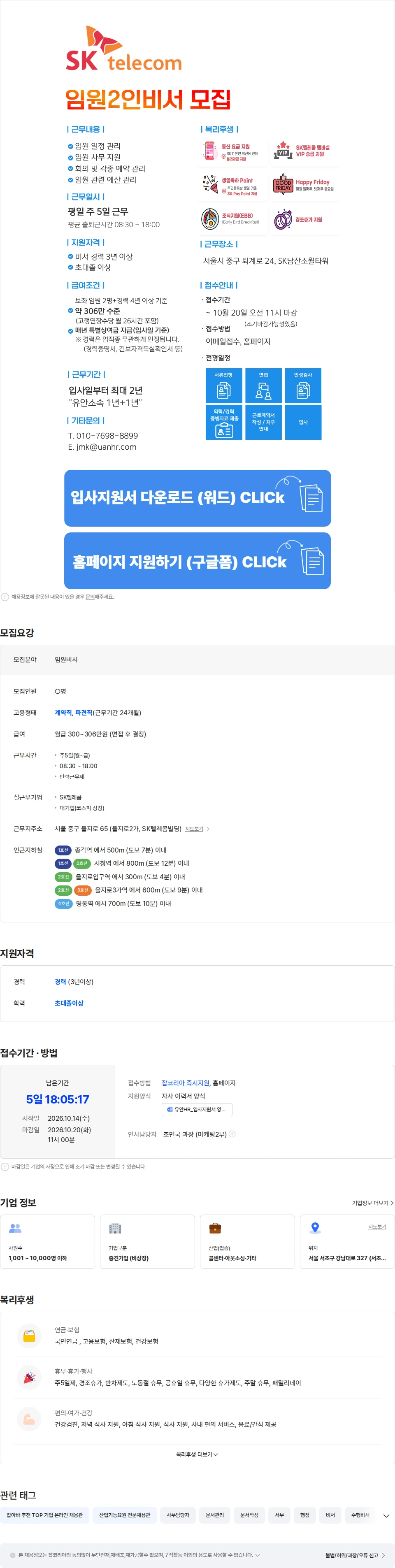395x1568 pixels.
Task: Click the Happy Friday benefit icon
Action: [x=283, y=184]
